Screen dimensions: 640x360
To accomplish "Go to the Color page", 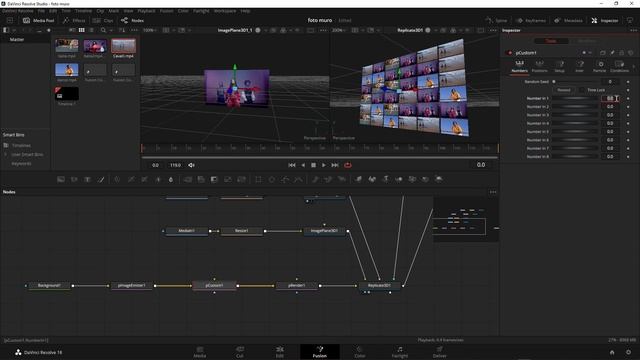I will (360, 352).
